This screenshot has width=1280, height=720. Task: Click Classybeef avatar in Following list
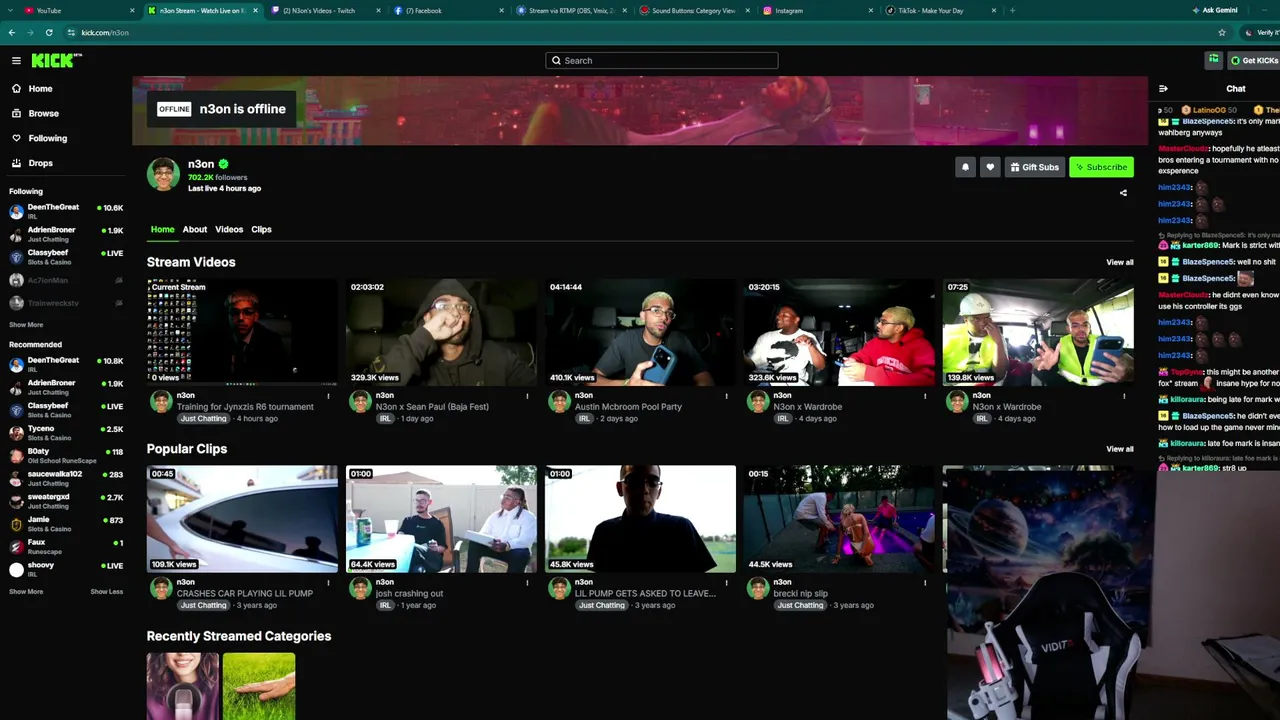click(16, 257)
